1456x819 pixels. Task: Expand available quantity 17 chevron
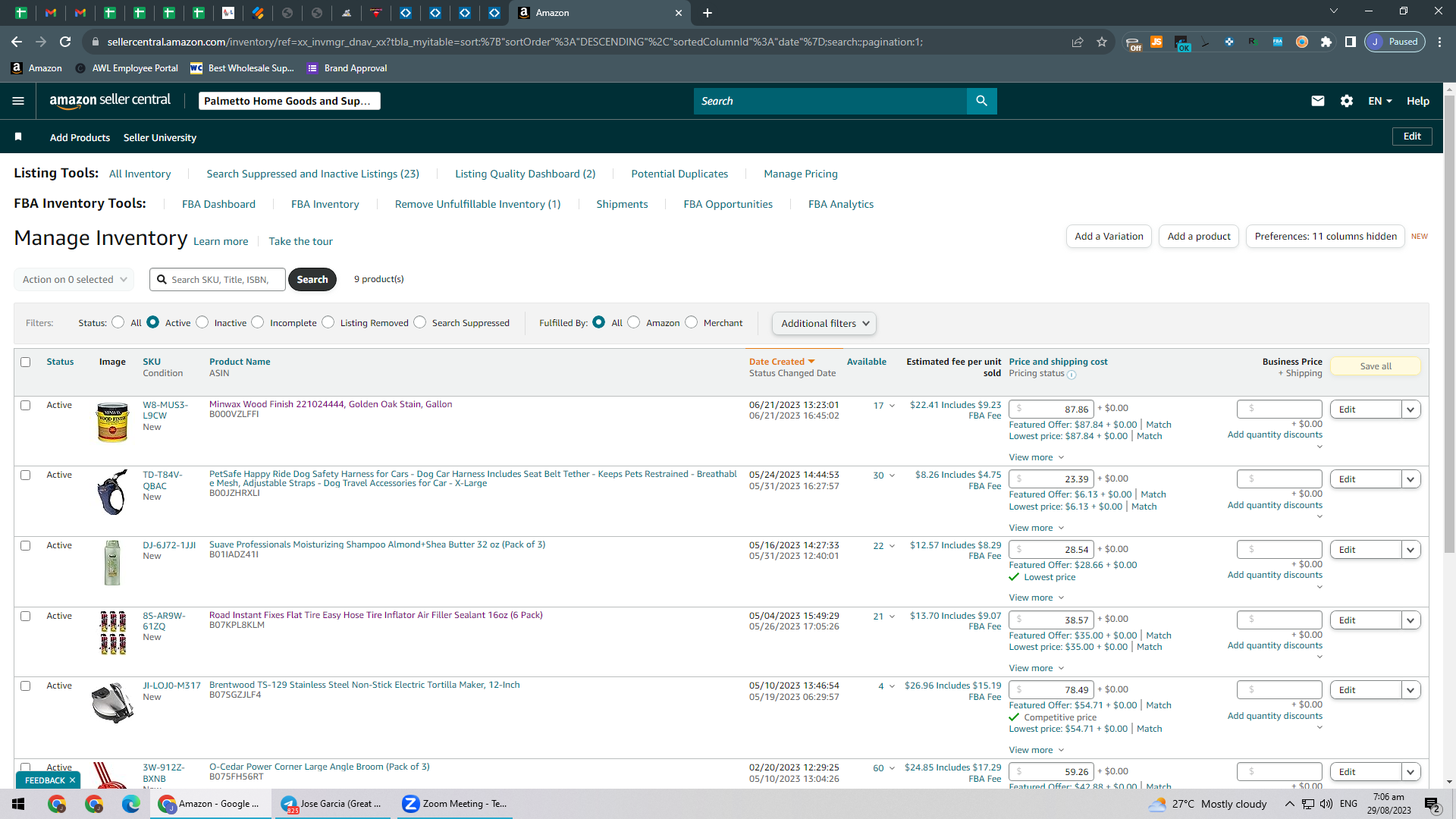(x=892, y=406)
